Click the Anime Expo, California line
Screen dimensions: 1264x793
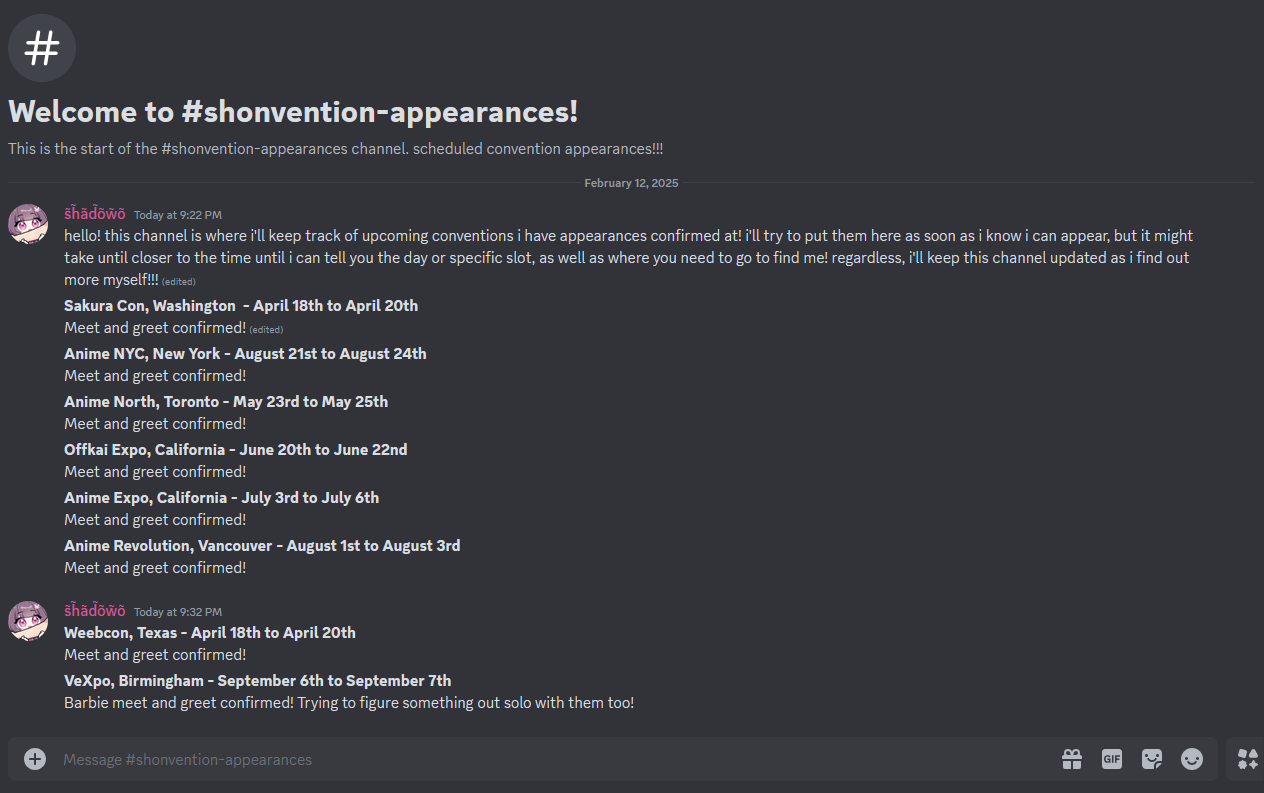(x=221, y=498)
